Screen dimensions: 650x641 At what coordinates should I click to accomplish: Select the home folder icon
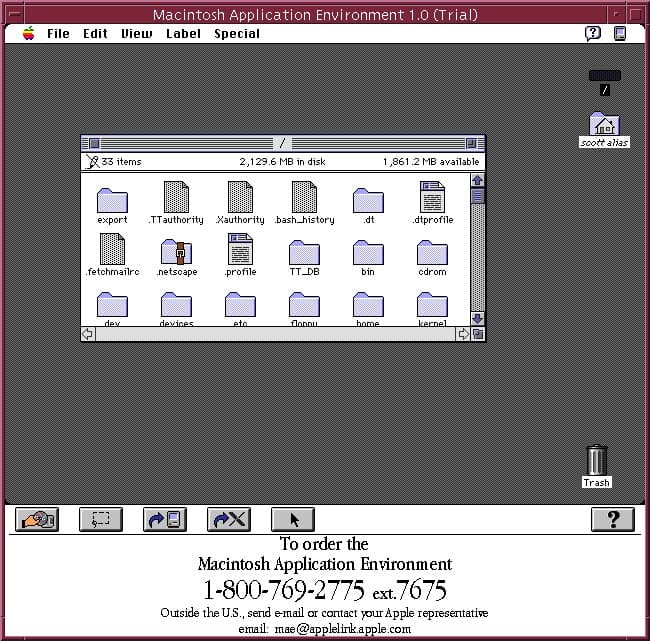(x=368, y=305)
